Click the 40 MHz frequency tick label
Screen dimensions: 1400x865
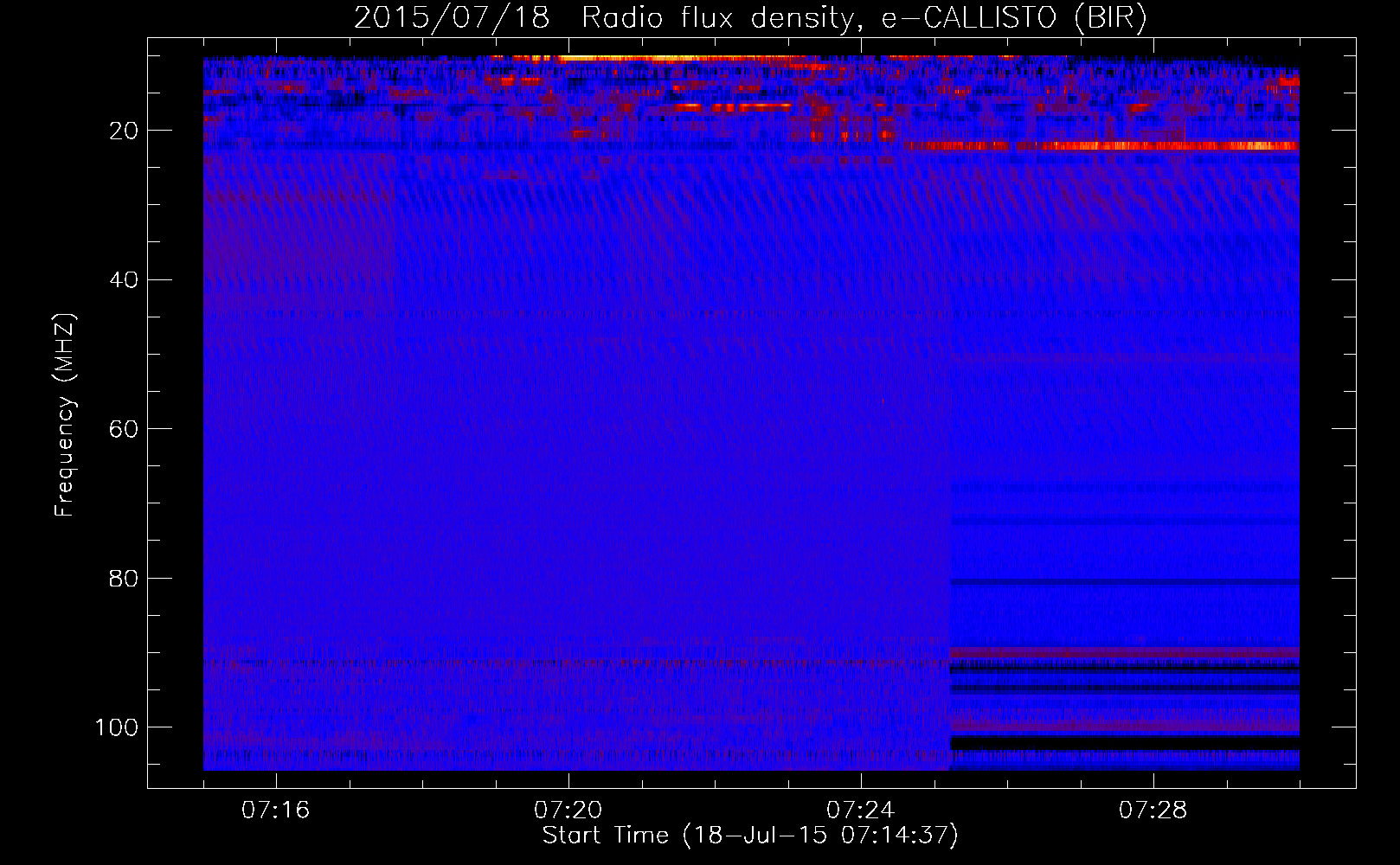(124, 280)
